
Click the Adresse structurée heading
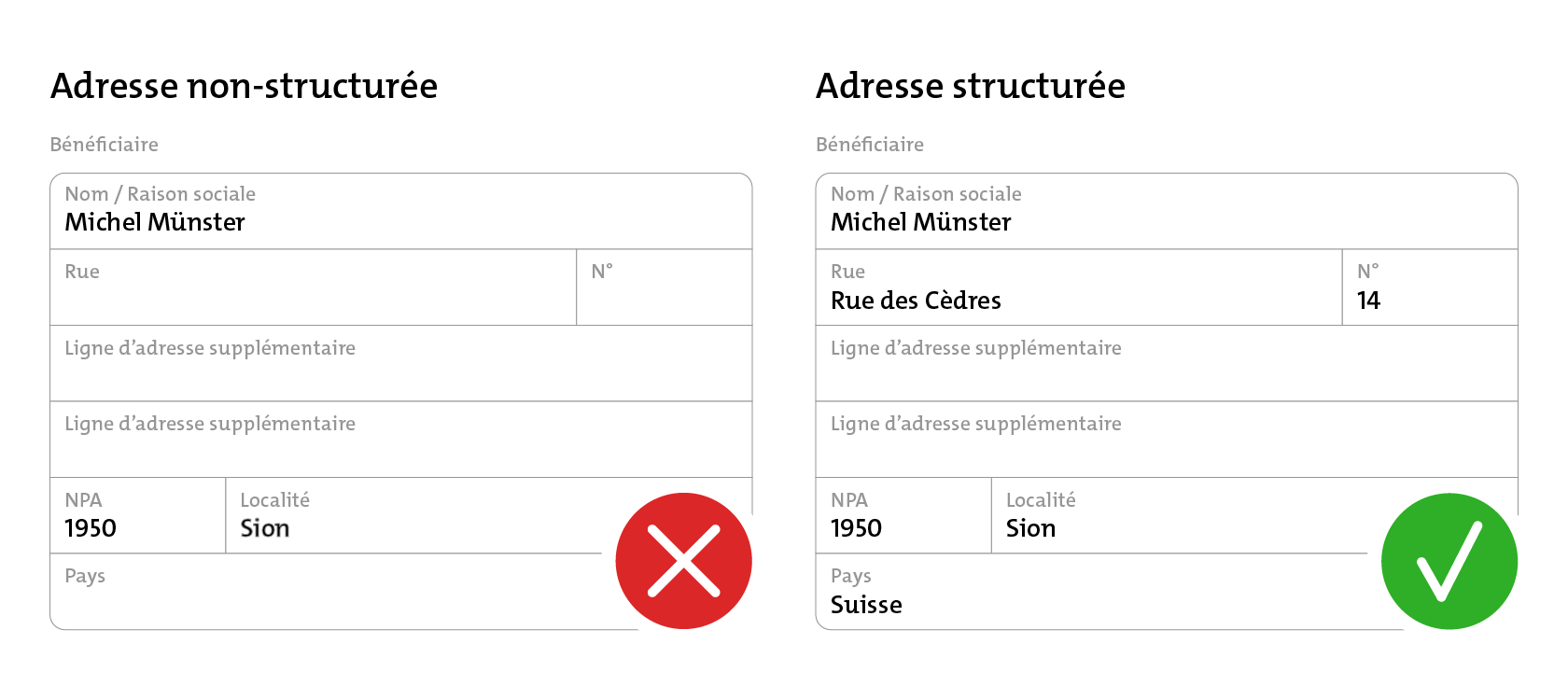[x=971, y=86]
